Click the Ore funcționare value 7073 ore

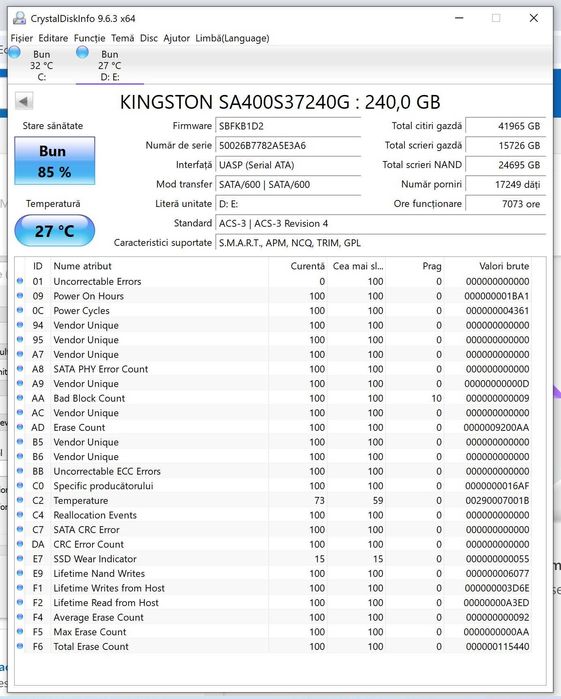(506, 204)
